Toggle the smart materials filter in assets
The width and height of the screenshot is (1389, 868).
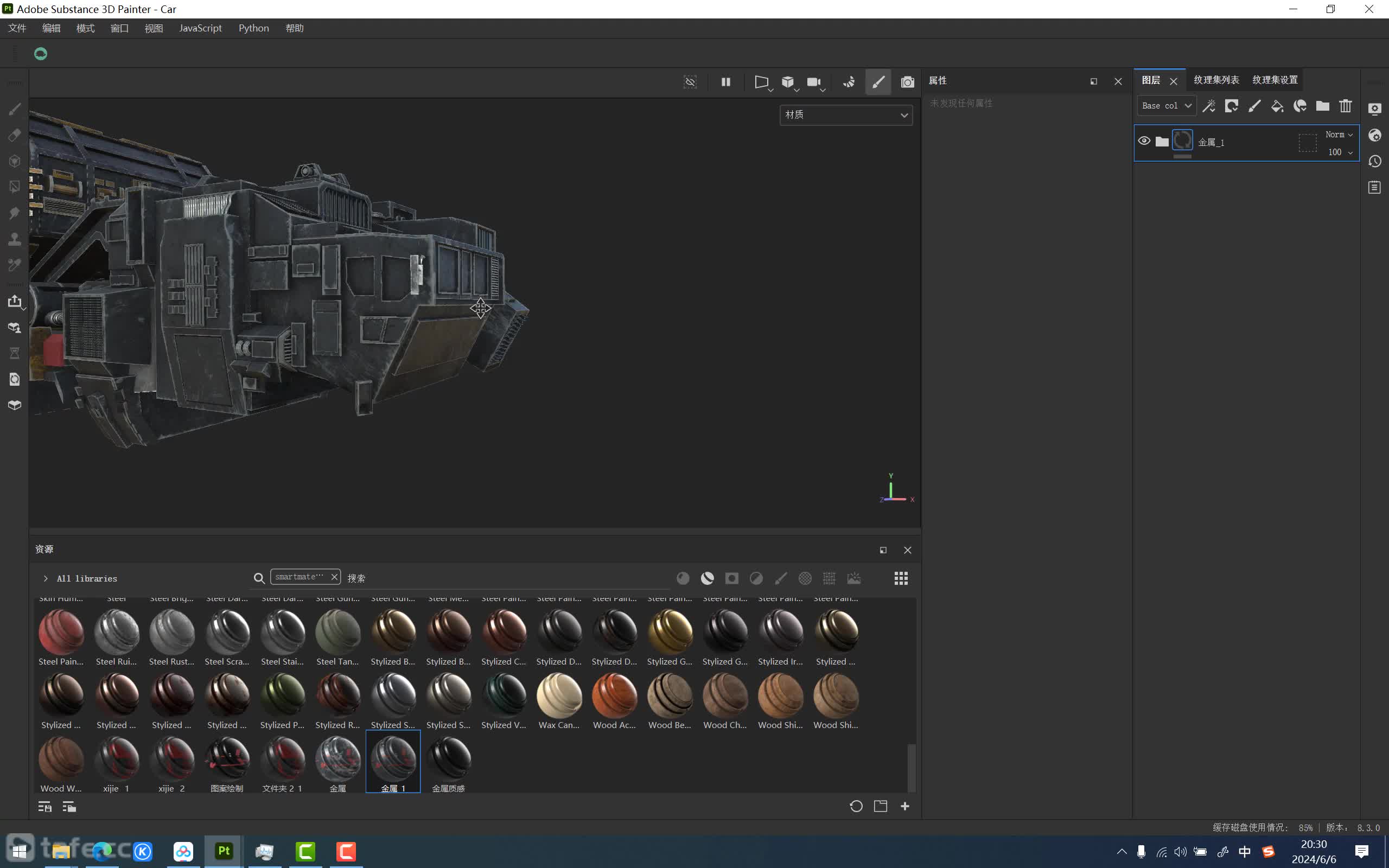(707, 579)
